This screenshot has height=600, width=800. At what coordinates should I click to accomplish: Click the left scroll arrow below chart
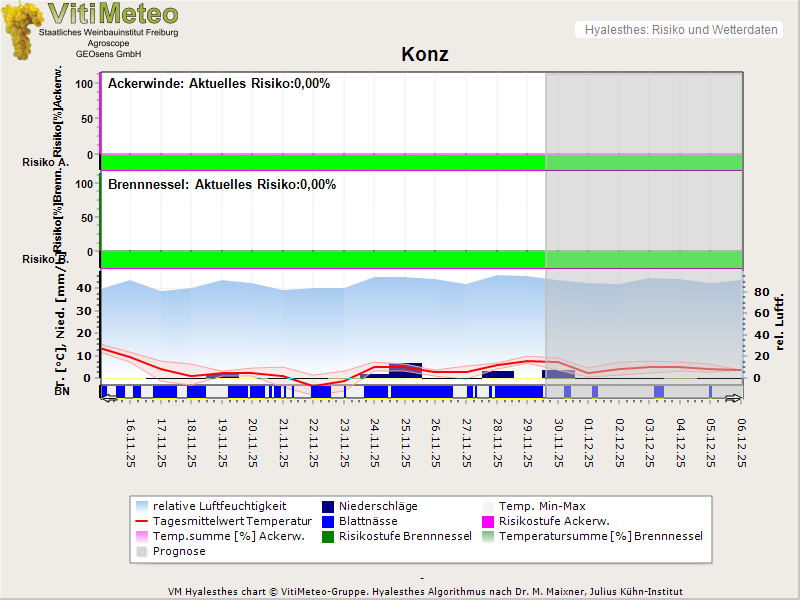pyautogui.click(x=109, y=400)
